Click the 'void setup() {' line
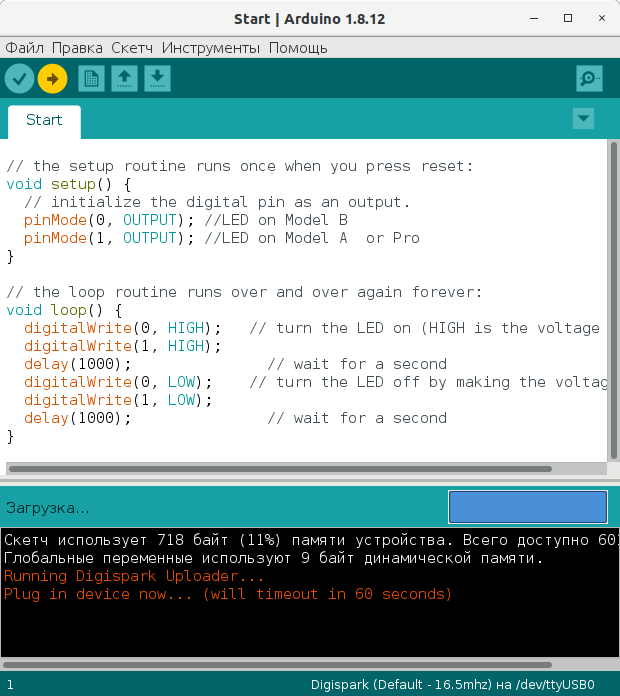 68,184
